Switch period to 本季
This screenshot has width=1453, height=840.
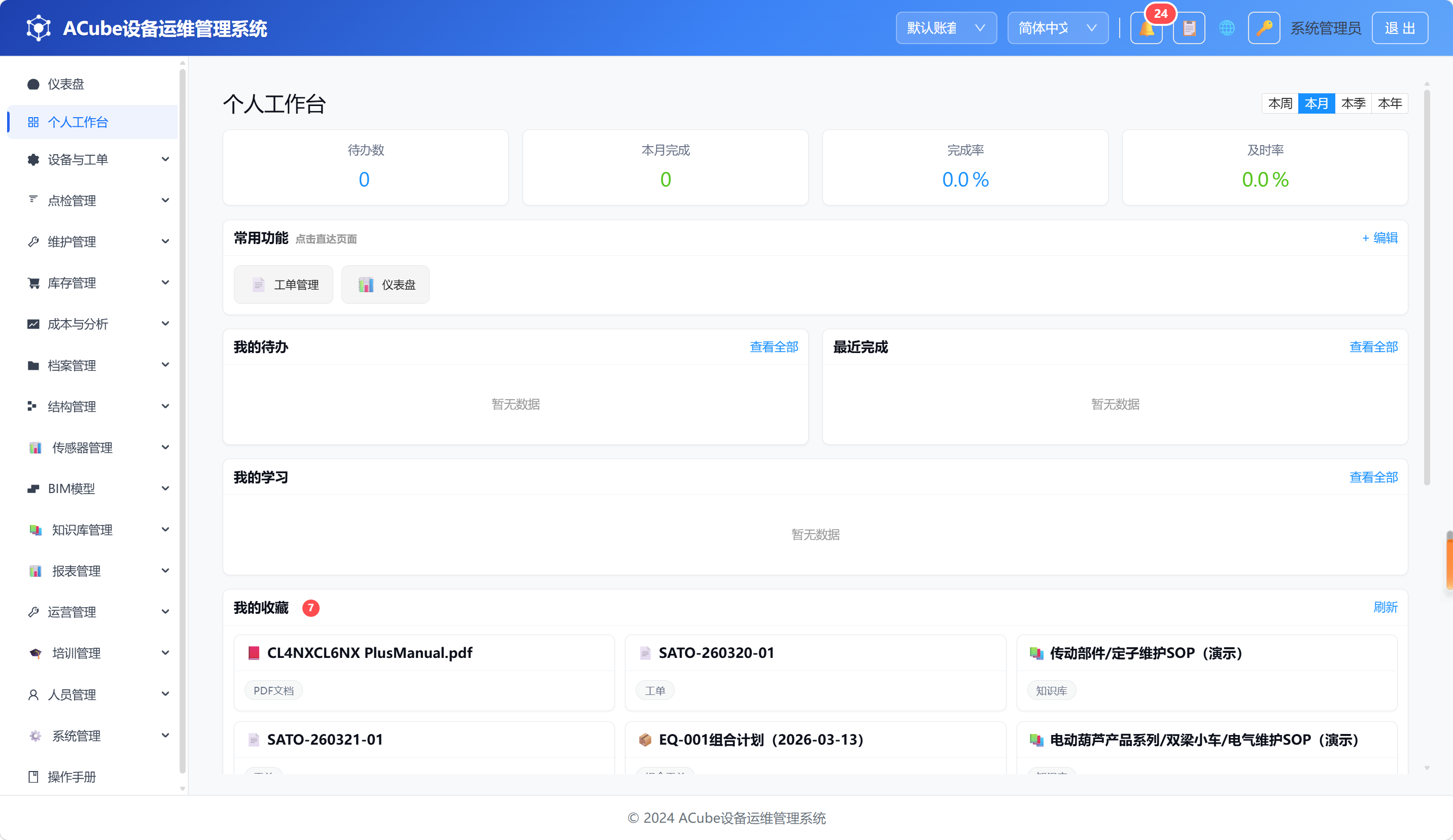[1353, 104]
